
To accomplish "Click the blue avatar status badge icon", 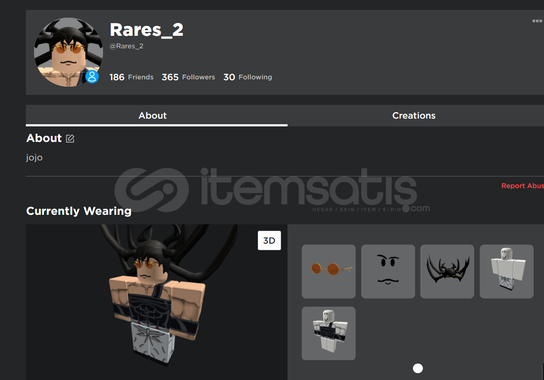I will pos(92,76).
